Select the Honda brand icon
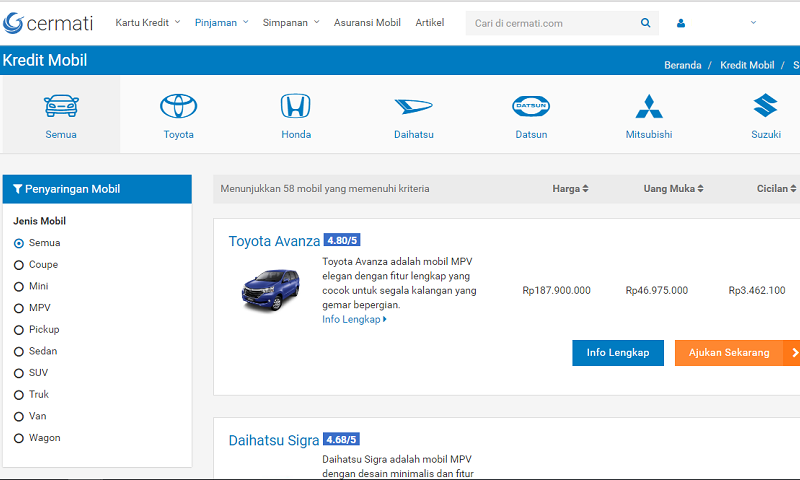This screenshot has height=480, width=800. (x=295, y=107)
